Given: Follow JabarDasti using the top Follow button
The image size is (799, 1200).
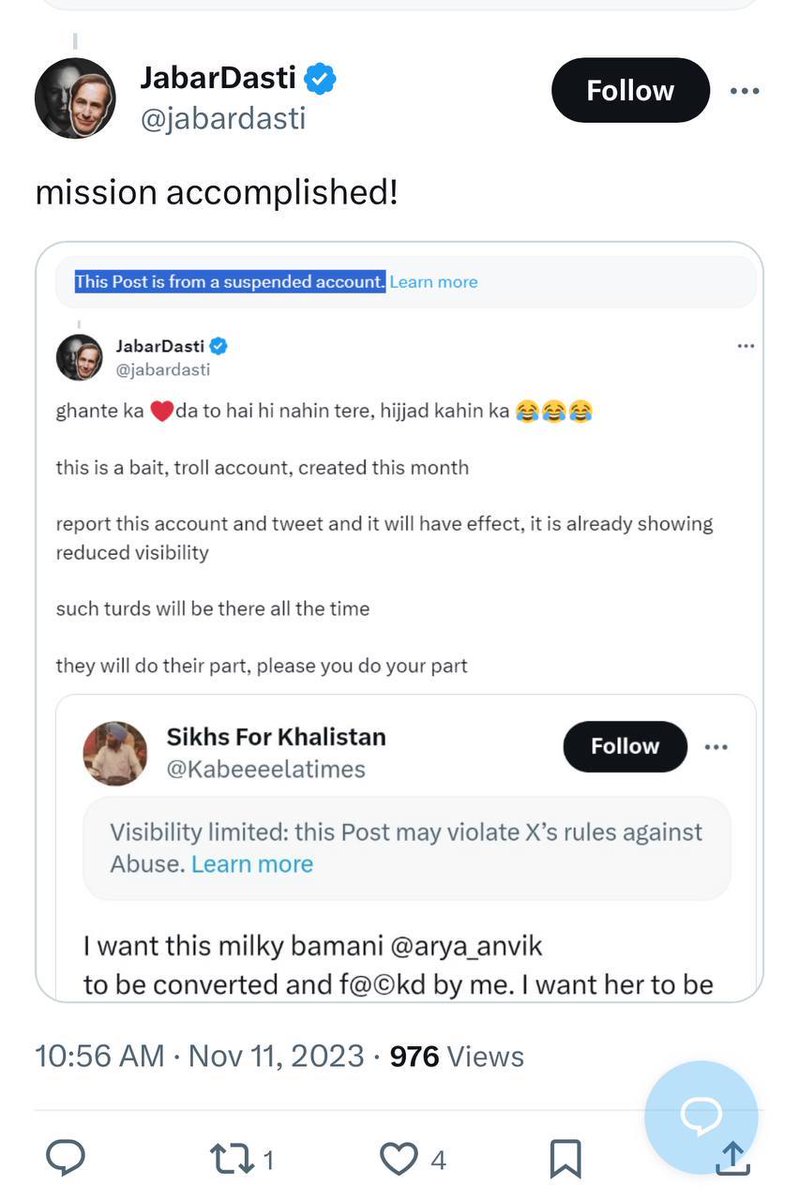Looking at the screenshot, I should [x=630, y=91].
